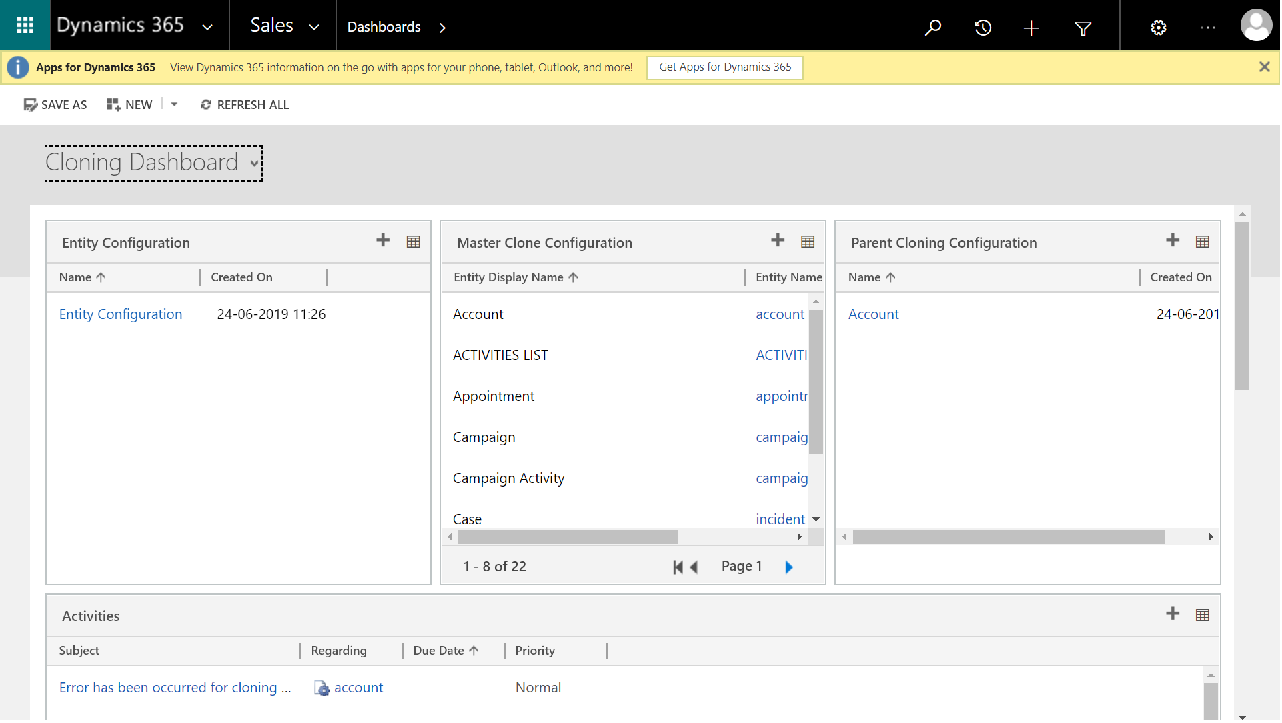
Task: Select the Appointment row text
Action: click(x=494, y=396)
